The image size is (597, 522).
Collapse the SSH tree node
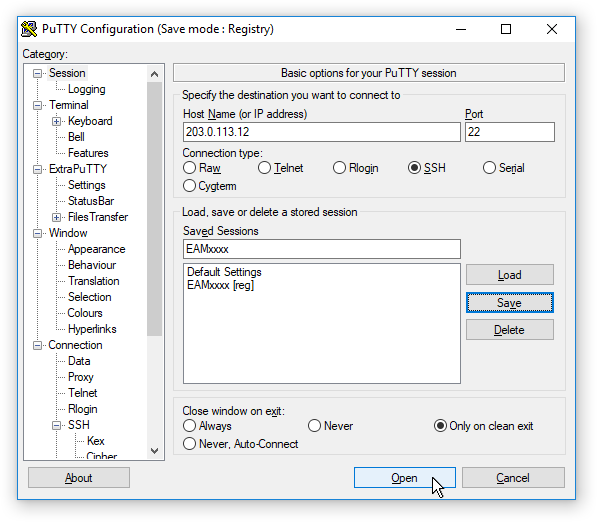tap(56, 425)
